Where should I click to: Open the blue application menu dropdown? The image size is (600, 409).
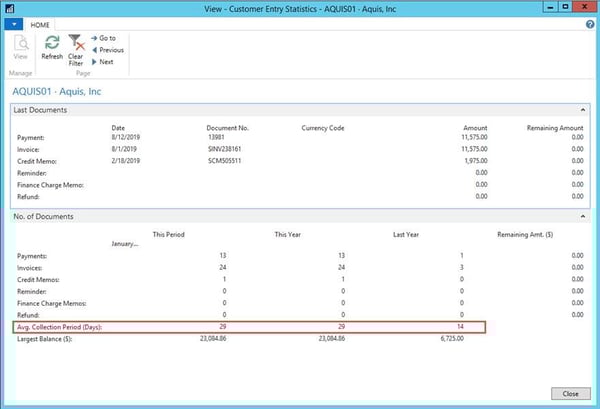click(x=14, y=24)
